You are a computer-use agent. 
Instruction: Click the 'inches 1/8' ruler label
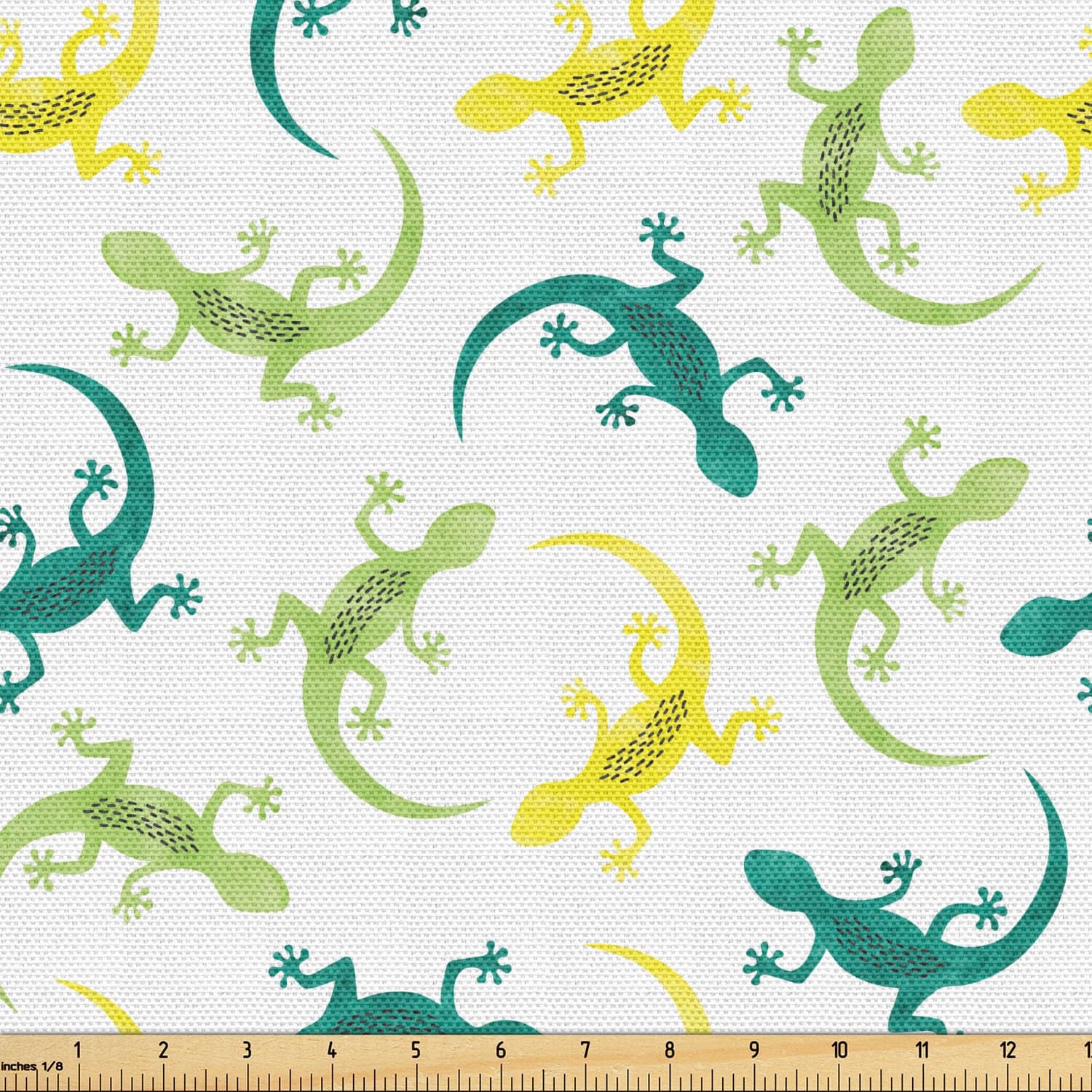coord(32,1066)
